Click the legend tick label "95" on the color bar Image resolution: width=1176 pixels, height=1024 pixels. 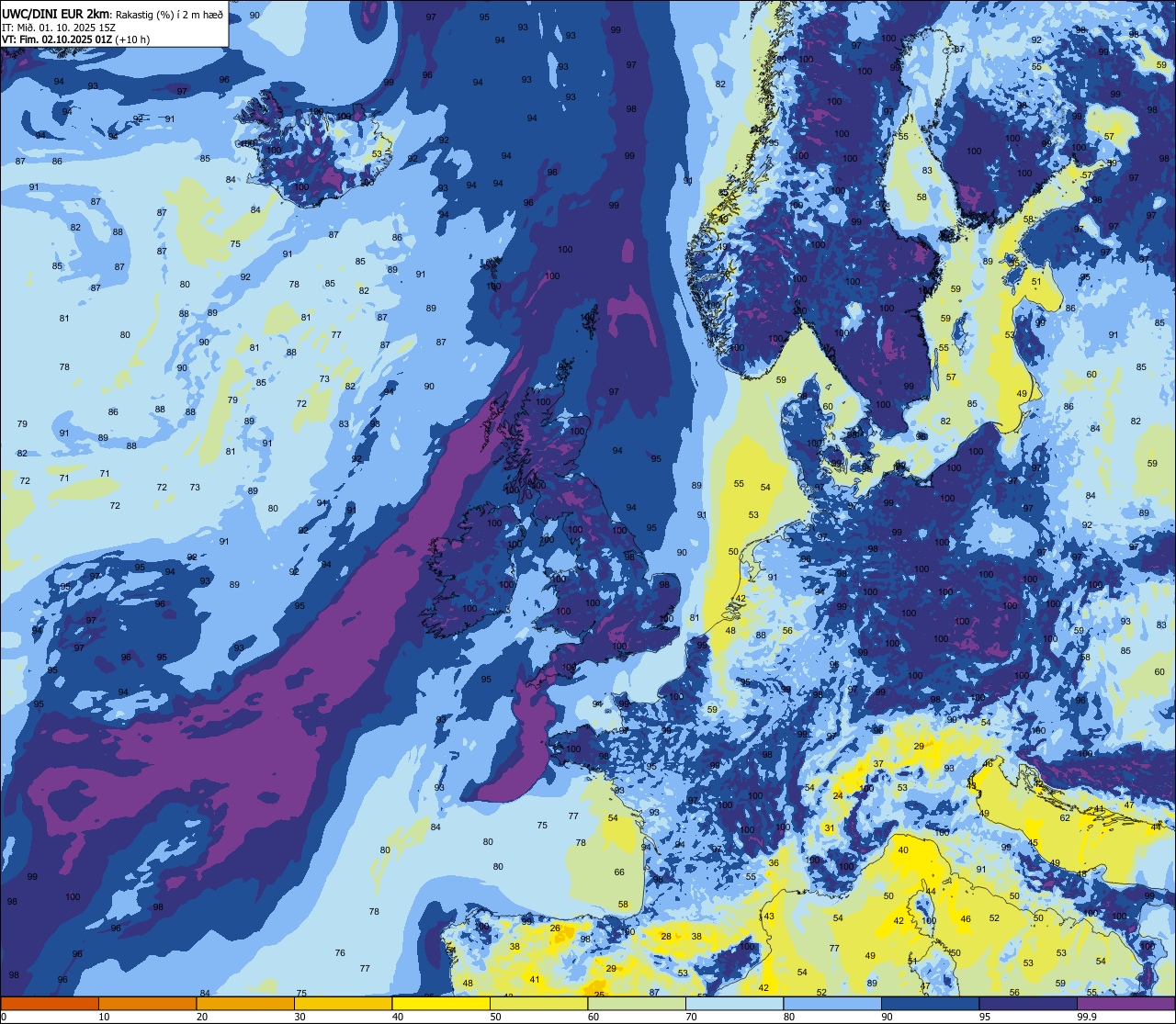[x=985, y=1017]
